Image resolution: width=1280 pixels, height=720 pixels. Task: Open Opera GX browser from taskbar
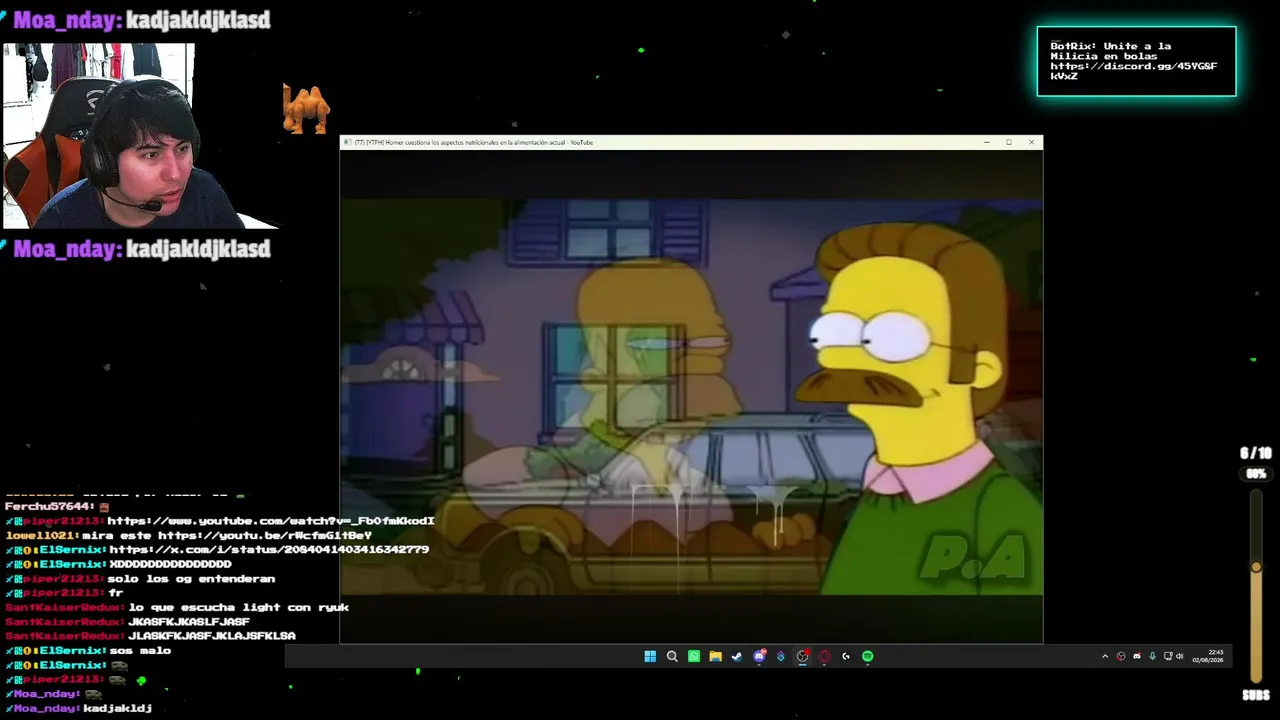(x=824, y=656)
